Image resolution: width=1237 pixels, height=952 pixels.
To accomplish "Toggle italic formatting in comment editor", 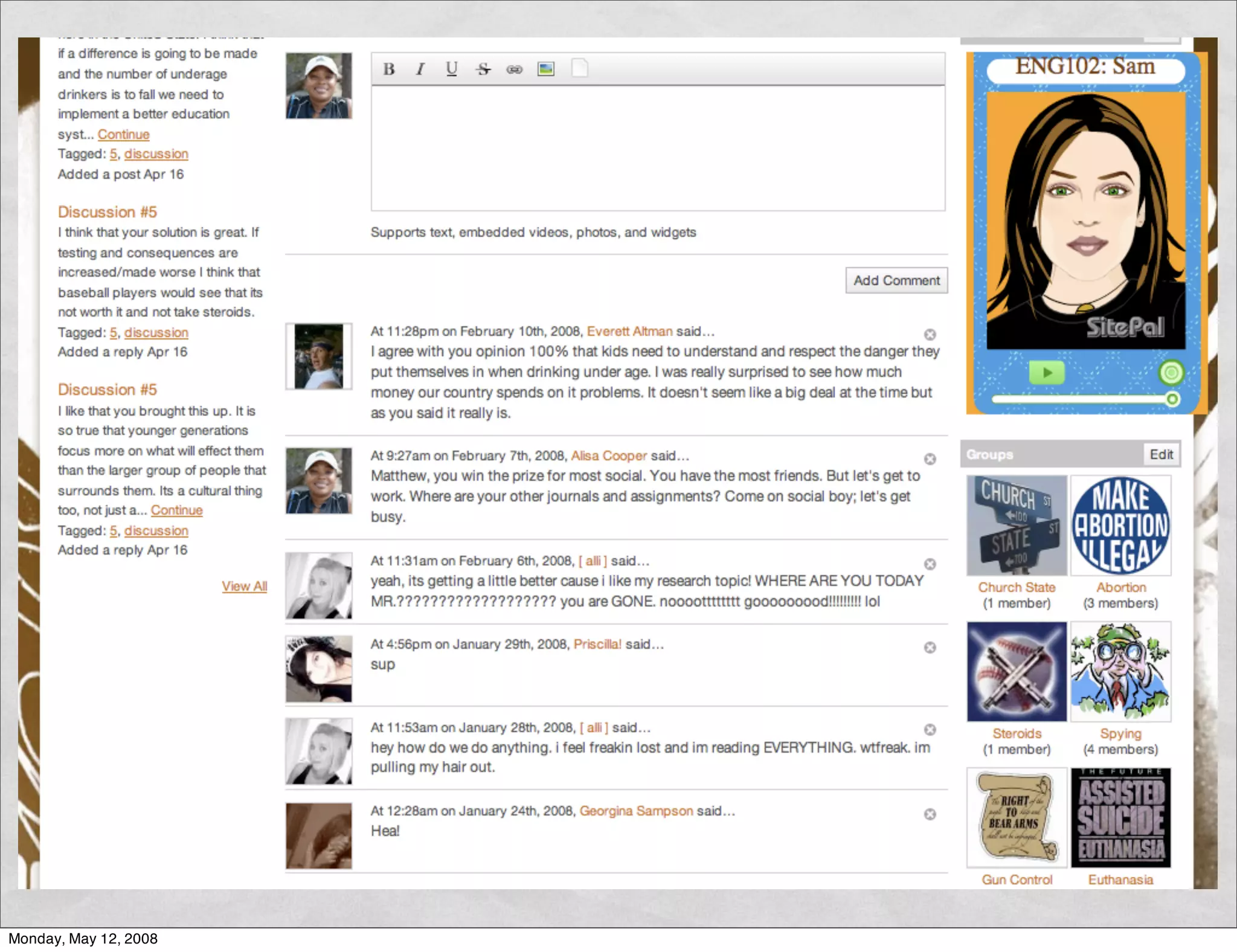I will coord(420,69).
